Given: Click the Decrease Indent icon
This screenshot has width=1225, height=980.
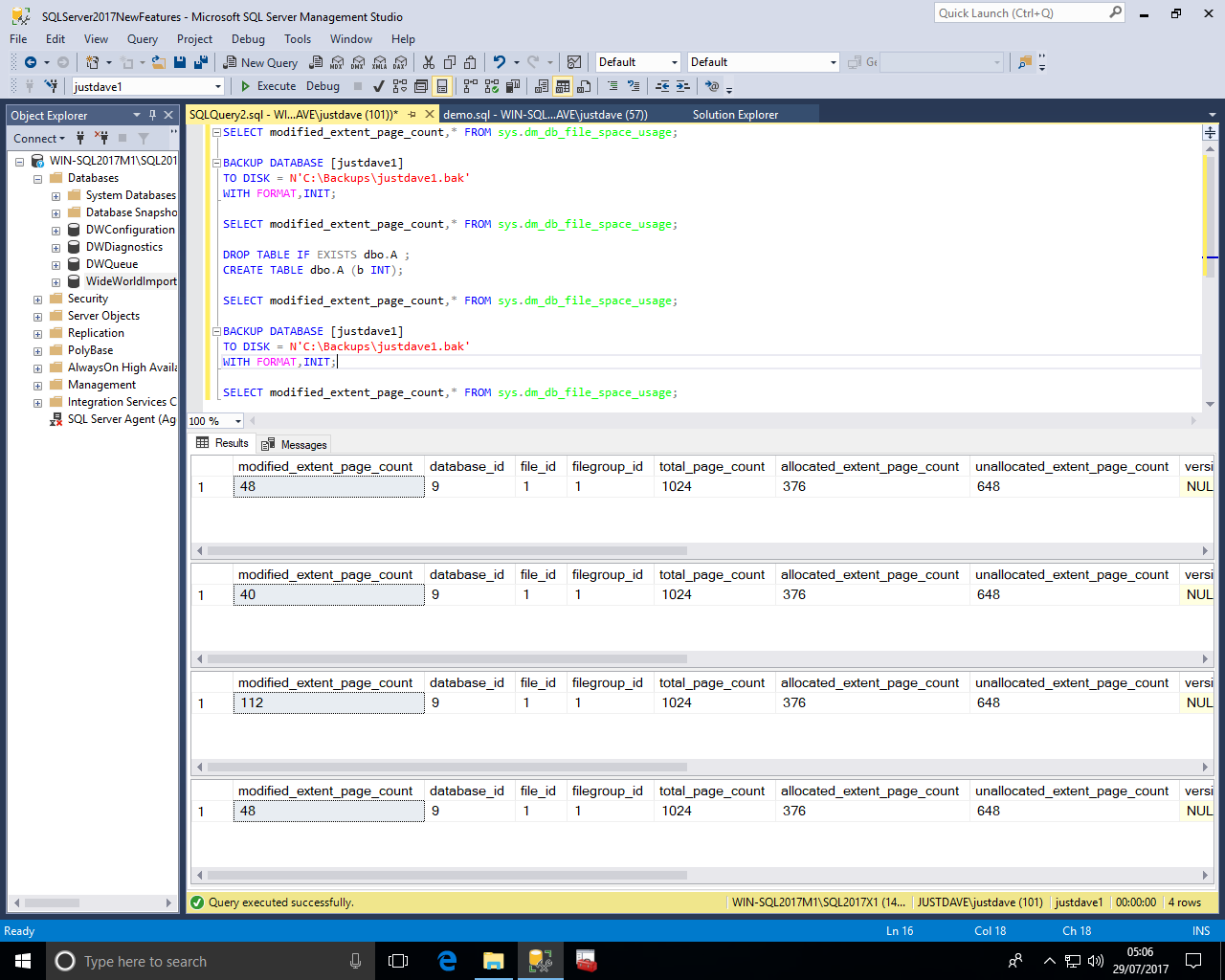Looking at the screenshot, I should click(662, 86).
